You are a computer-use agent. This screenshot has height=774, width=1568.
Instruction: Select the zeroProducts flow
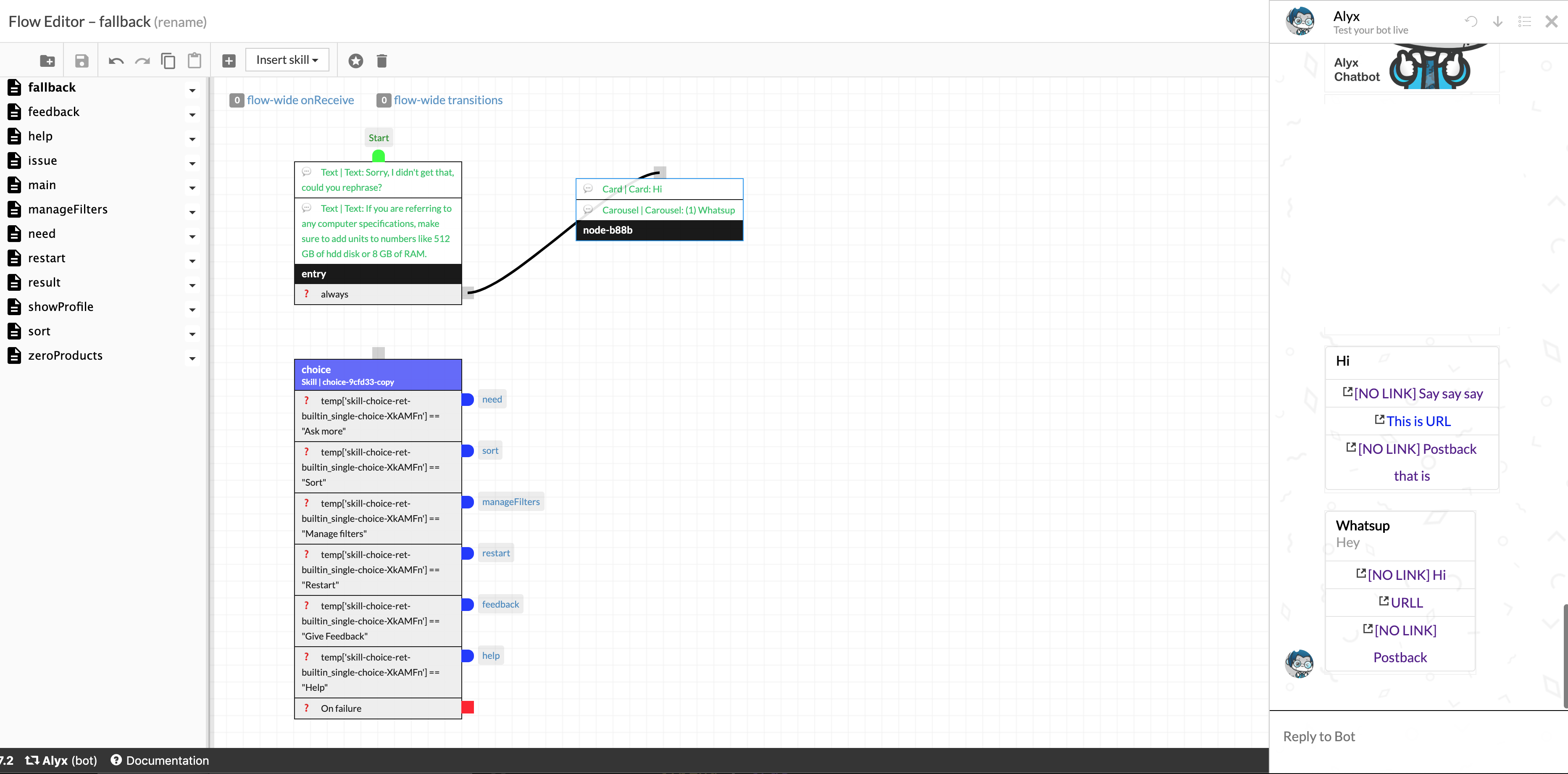(x=66, y=355)
